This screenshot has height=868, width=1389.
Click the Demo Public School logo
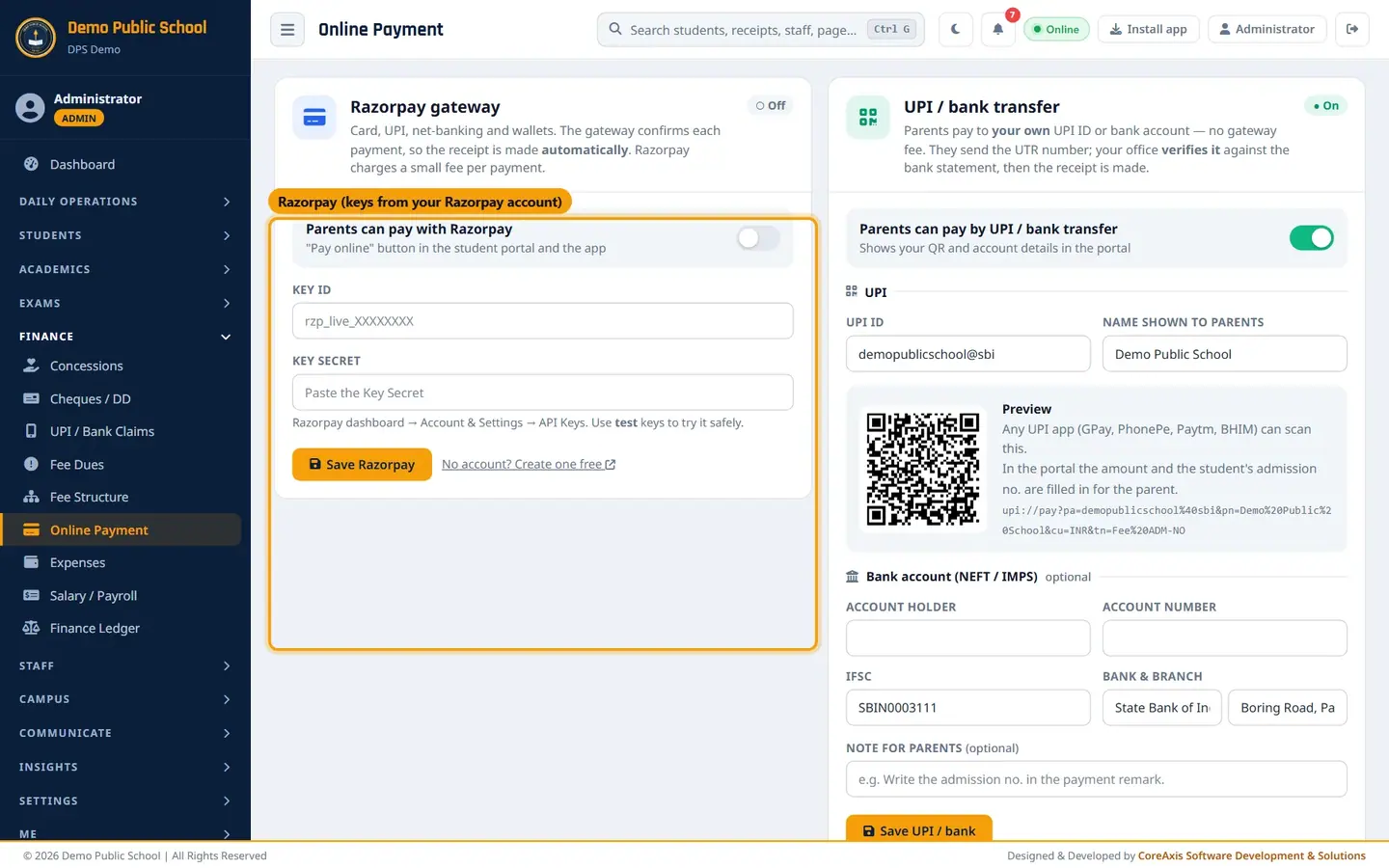pos(36,37)
